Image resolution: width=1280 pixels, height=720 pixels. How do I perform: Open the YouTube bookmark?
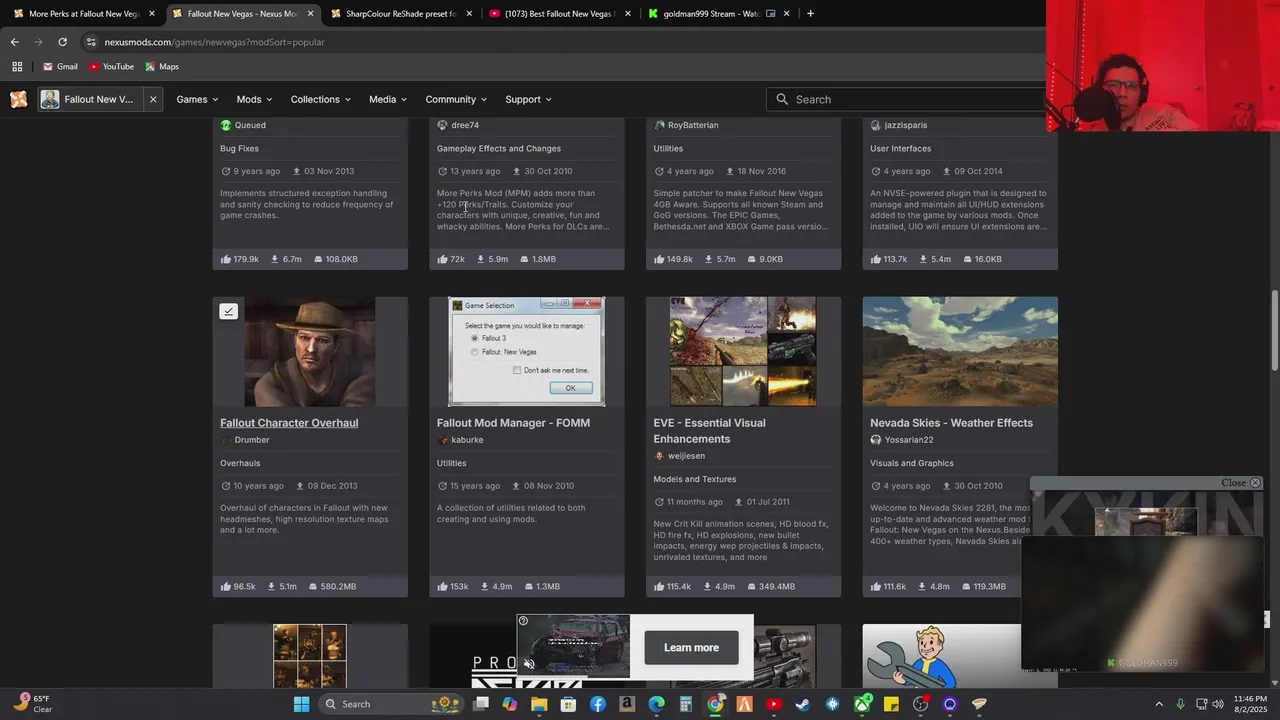coord(111,67)
